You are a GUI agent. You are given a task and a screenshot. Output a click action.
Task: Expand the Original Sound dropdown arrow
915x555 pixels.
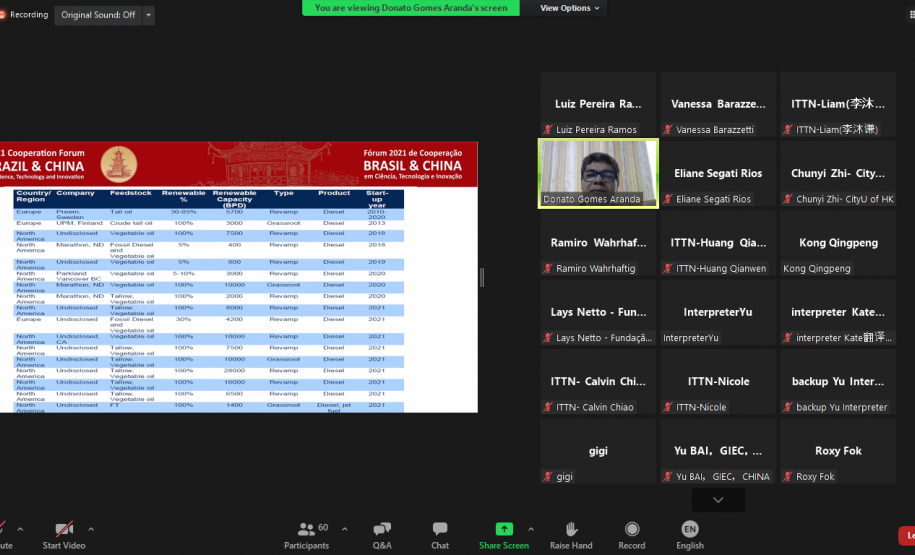pos(149,15)
